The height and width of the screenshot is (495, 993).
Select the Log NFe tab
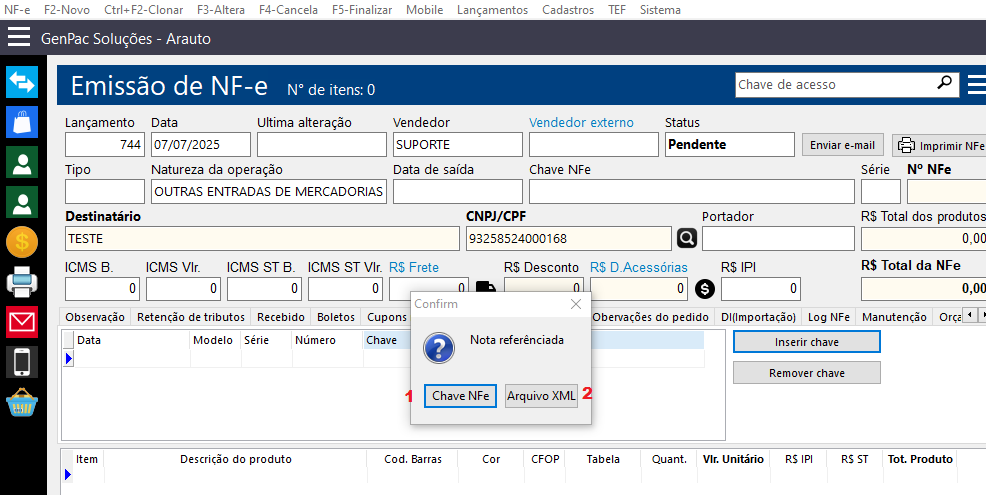pos(829,317)
